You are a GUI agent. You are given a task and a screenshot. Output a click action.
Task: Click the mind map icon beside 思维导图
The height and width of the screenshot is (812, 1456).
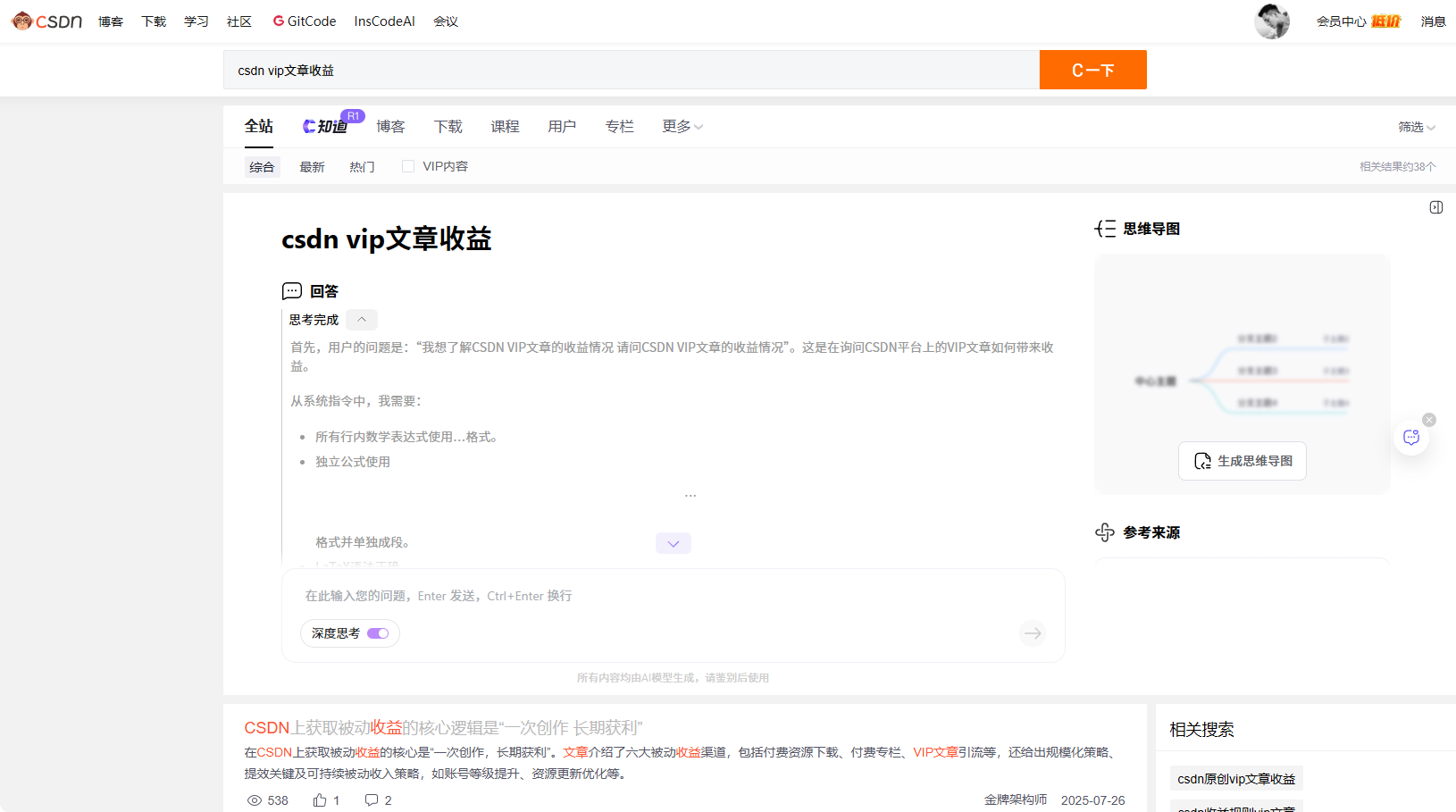(x=1105, y=228)
